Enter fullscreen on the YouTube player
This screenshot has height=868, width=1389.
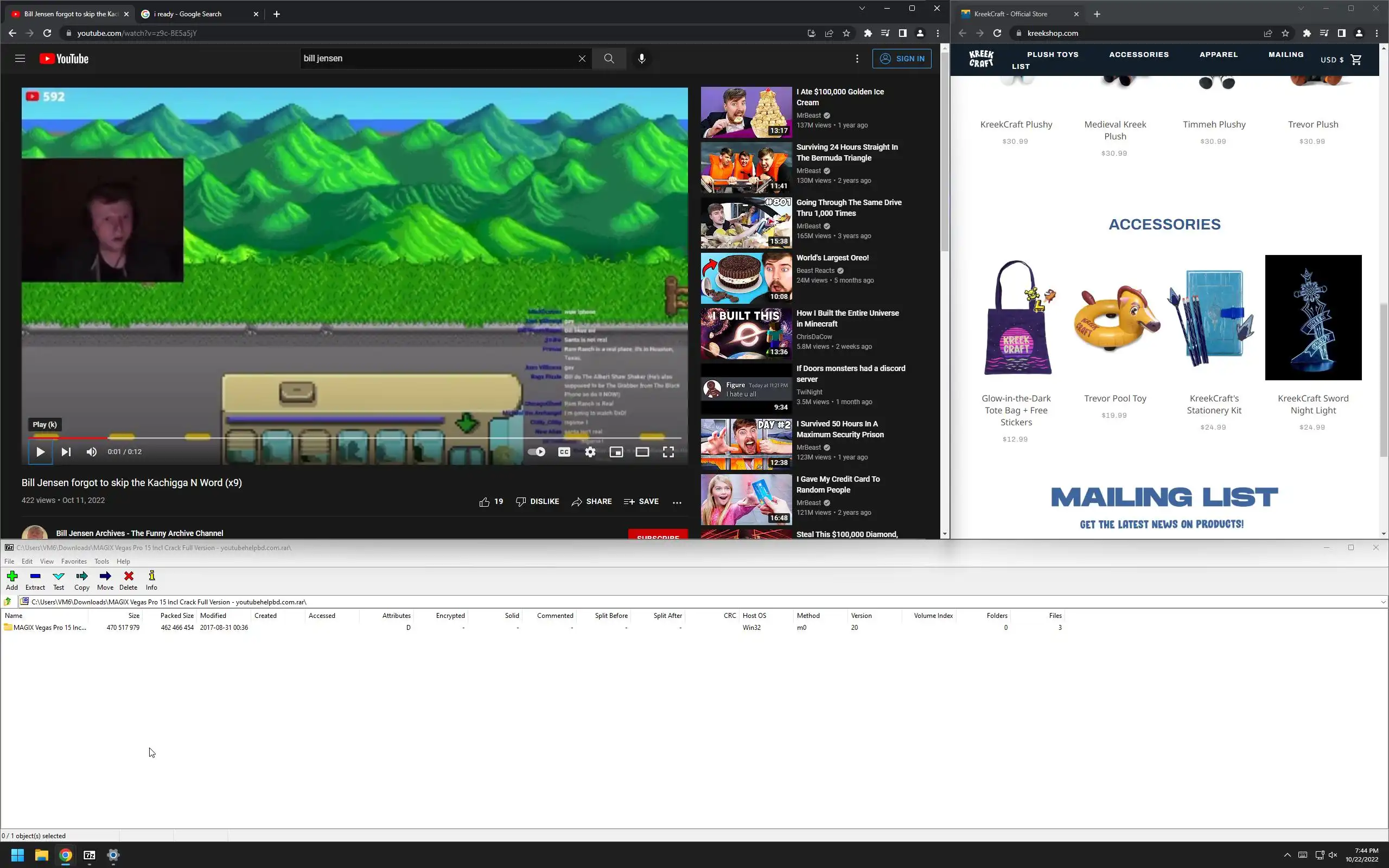[x=668, y=452]
